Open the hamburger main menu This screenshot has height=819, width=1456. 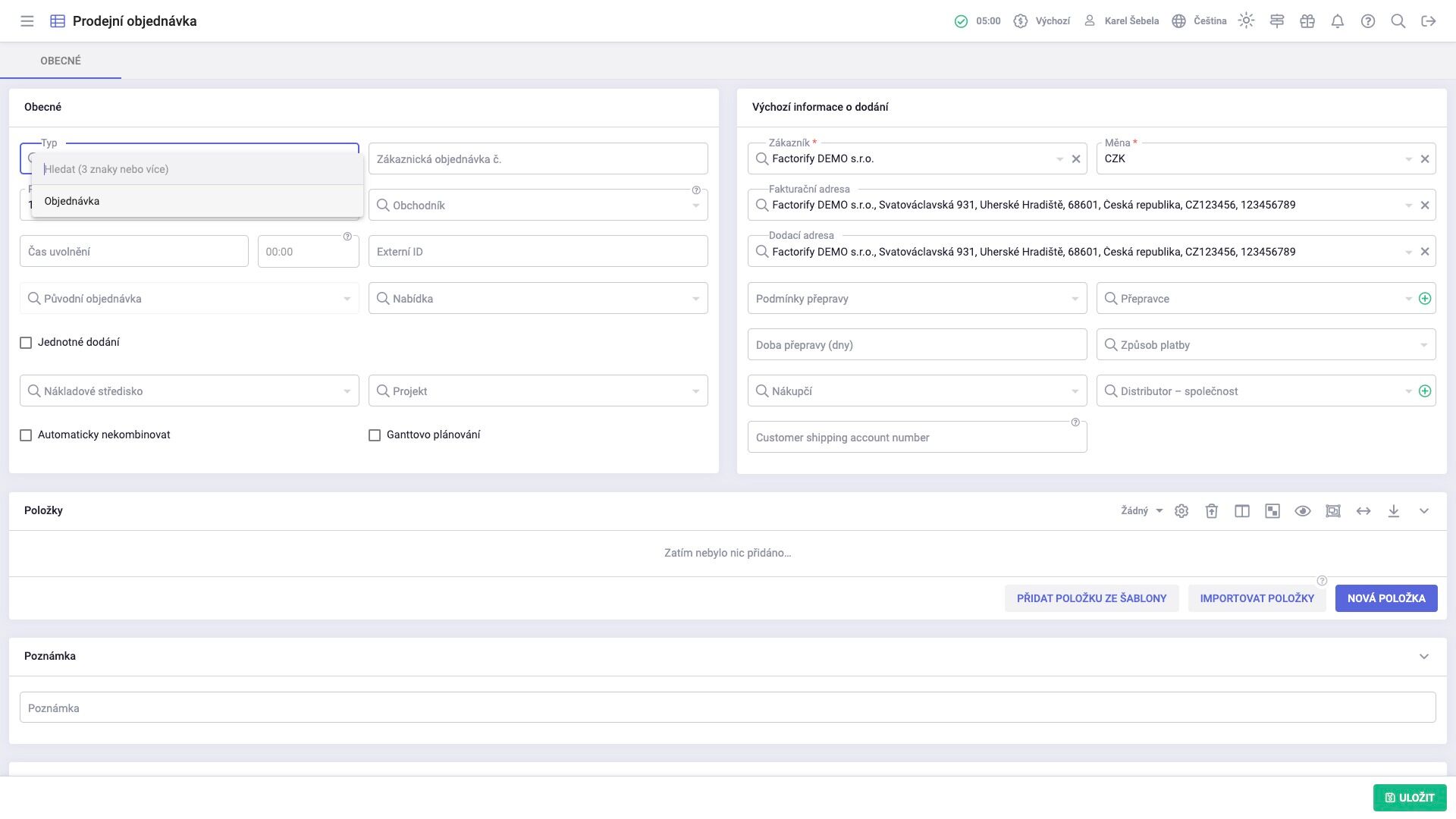point(27,21)
